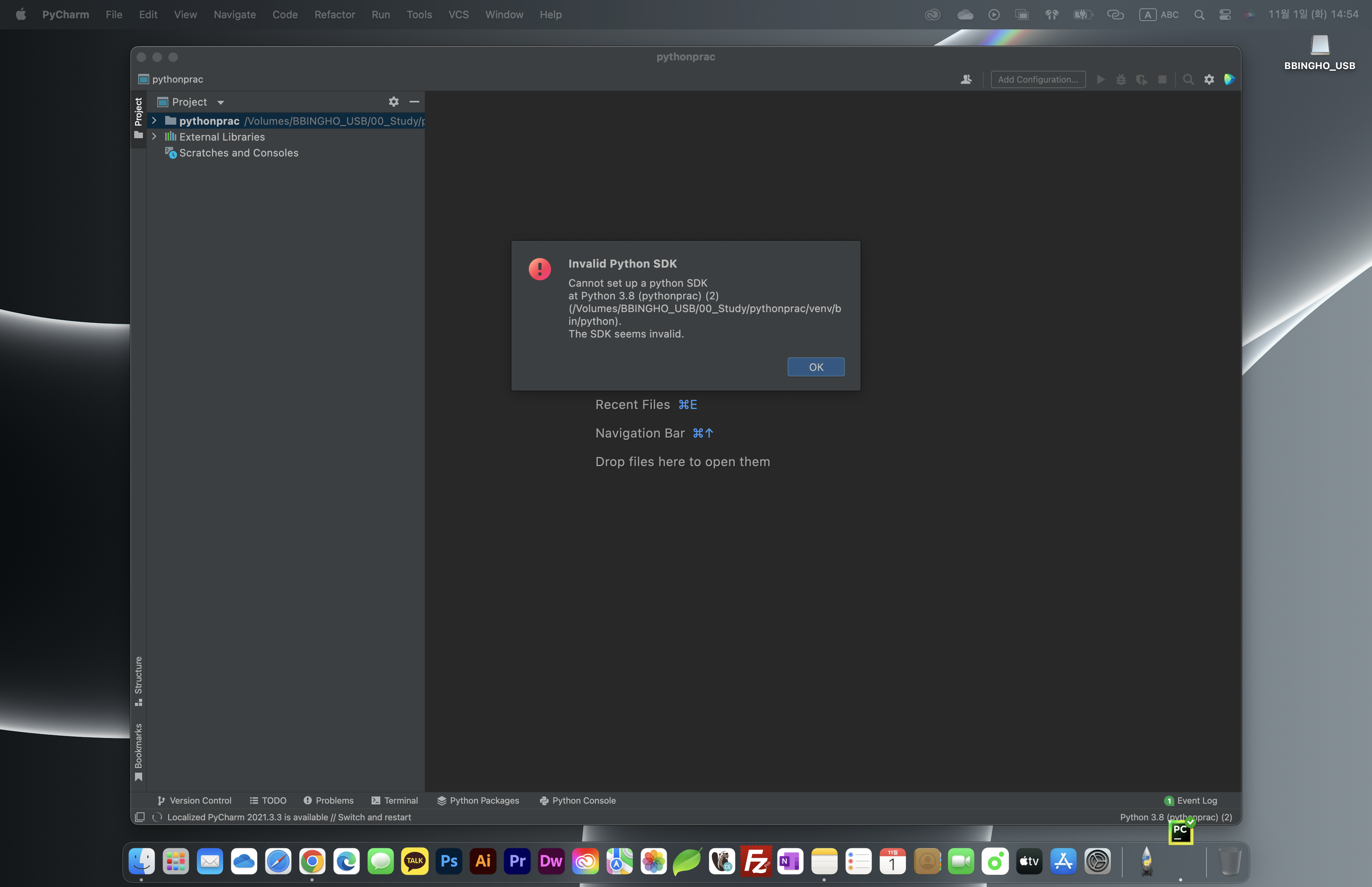Switch input source ABC in menu bar

pos(1159,15)
